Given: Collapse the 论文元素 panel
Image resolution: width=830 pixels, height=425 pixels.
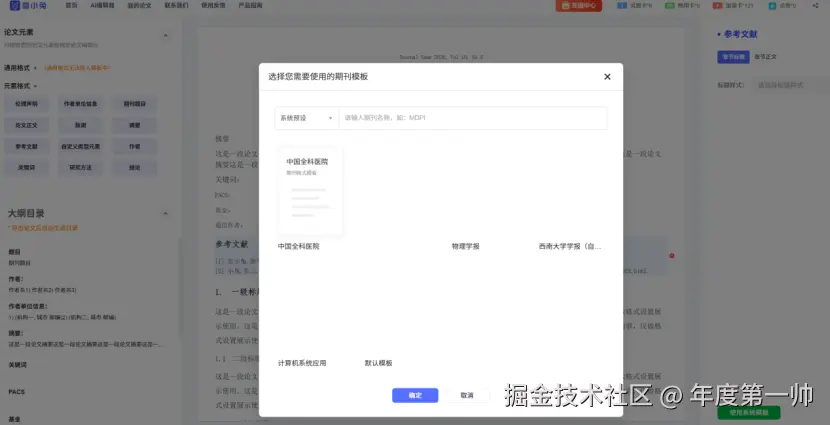Looking at the screenshot, I should 165,35.
